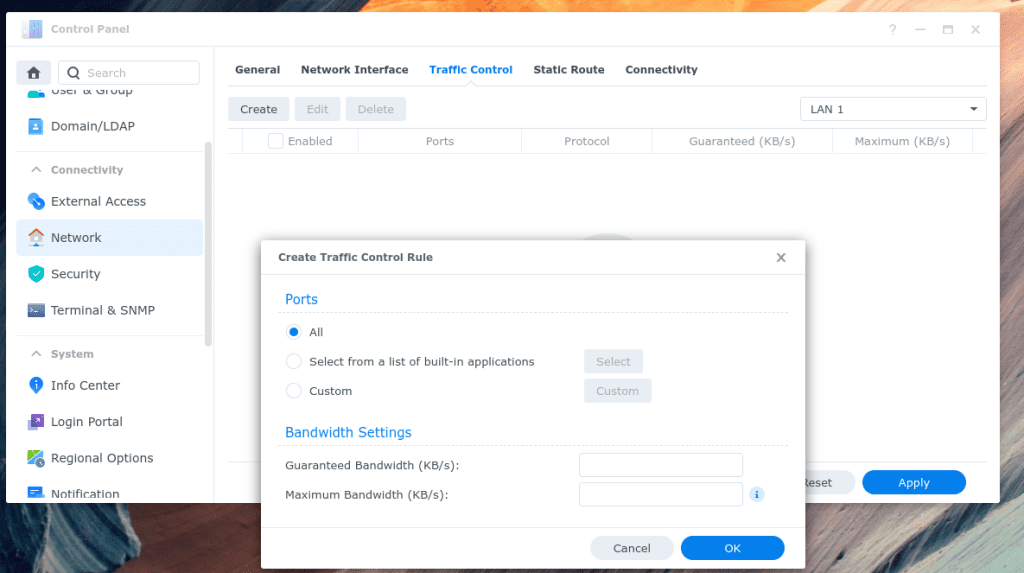Click the Select applications button
1024x573 pixels.
tap(613, 361)
